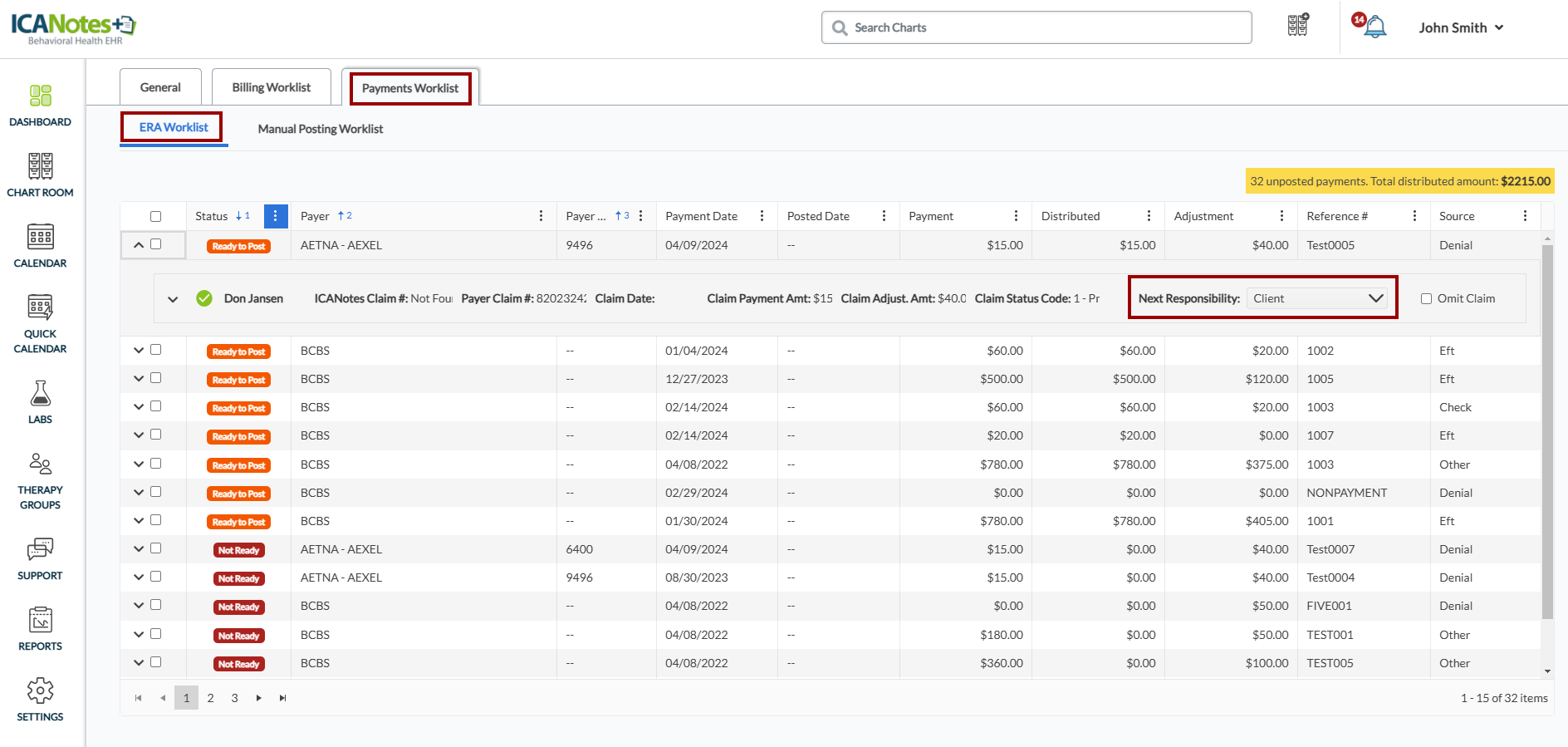Tick the select-all checkbox in table header

coord(155,216)
